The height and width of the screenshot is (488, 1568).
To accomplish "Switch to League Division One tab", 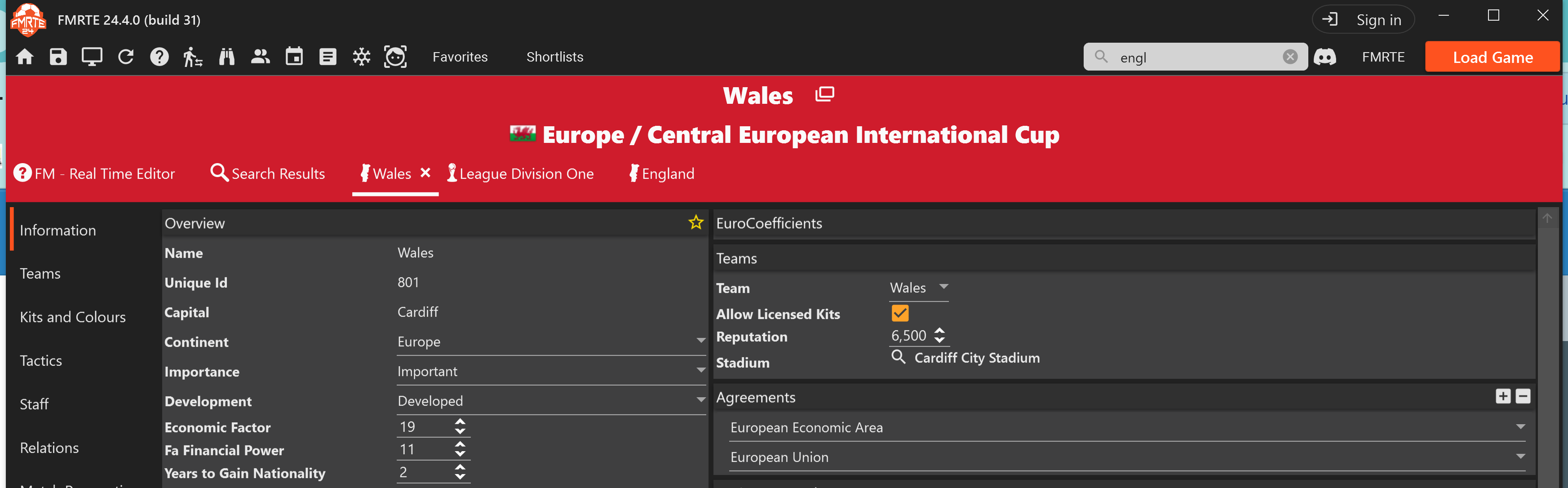I will pyautogui.click(x=520, y=174).
